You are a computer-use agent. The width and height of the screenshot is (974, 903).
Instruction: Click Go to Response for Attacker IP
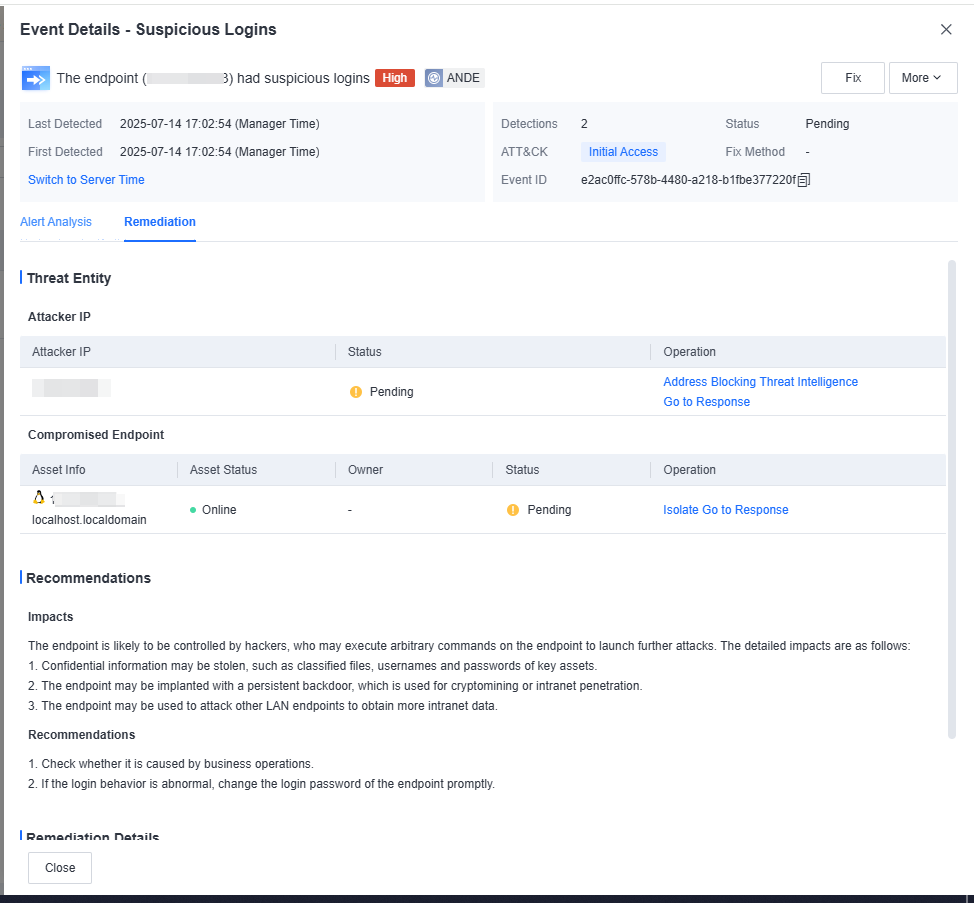click(706, 402)
